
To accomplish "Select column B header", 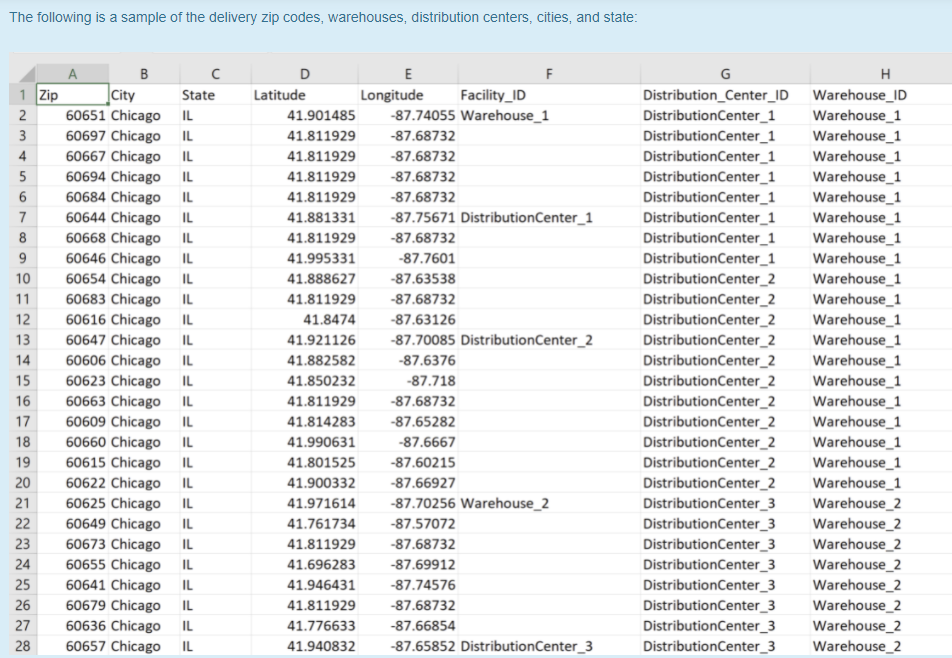I will click(x=144, y=74).
